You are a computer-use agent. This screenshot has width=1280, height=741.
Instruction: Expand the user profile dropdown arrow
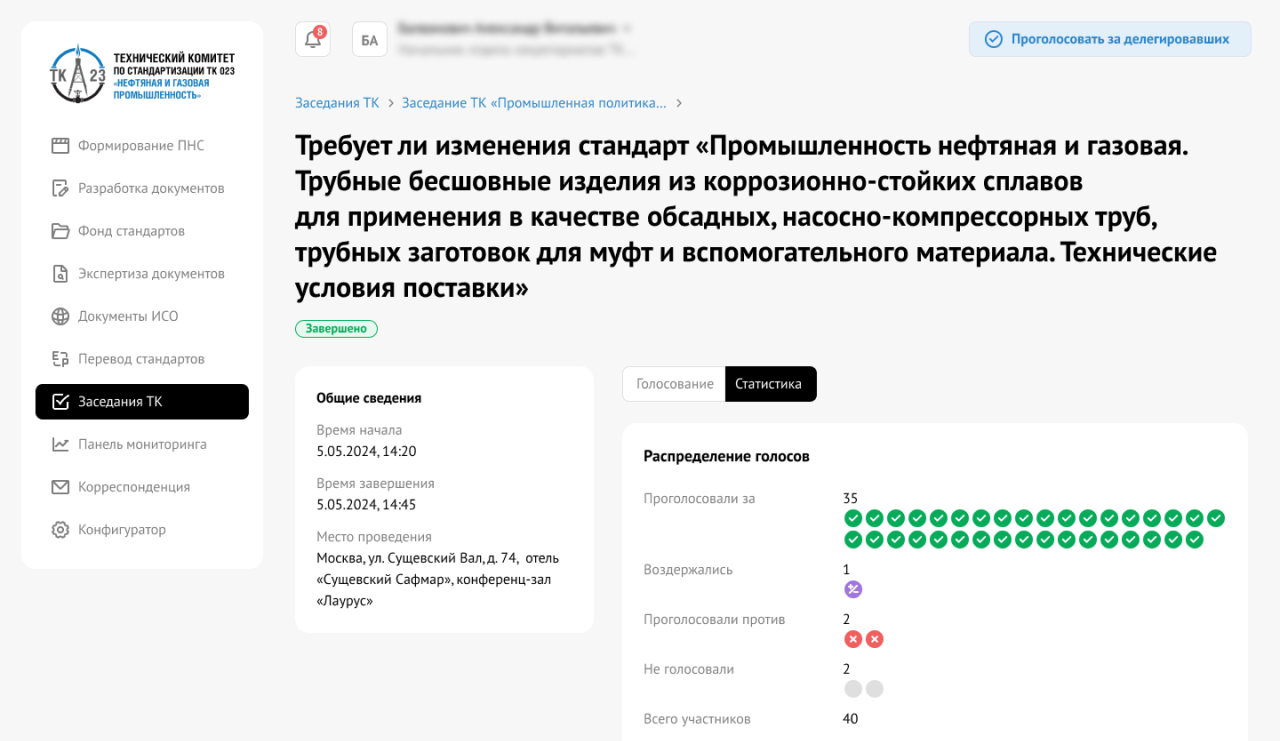click(x=627, y=28)
